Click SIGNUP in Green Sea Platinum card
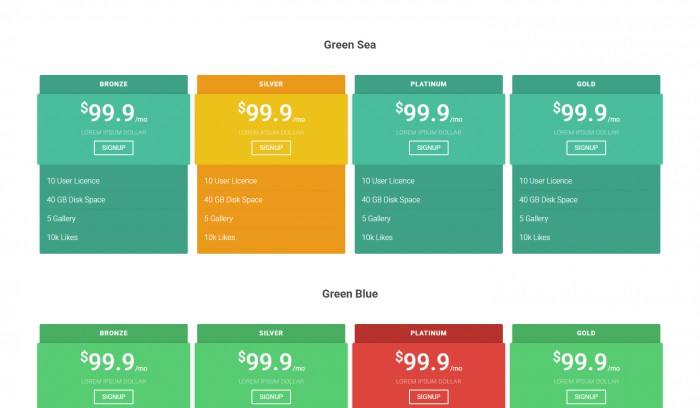Screen dimensions: 700x408 [429, 148]
